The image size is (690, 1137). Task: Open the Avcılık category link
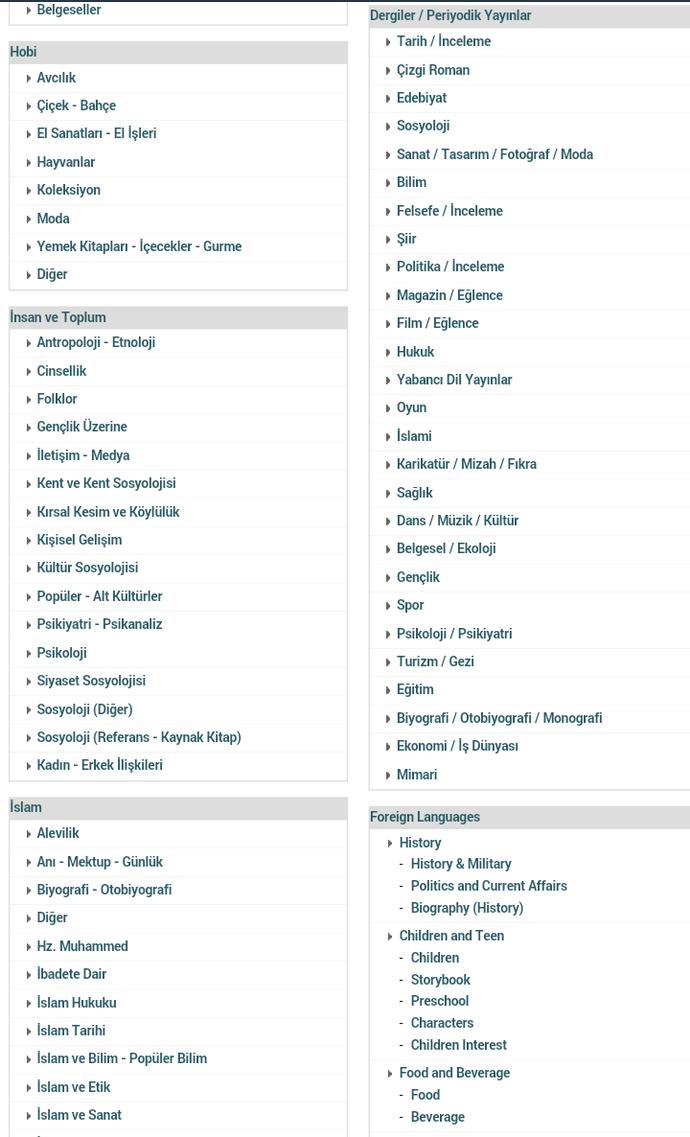(x=56, y=78)
